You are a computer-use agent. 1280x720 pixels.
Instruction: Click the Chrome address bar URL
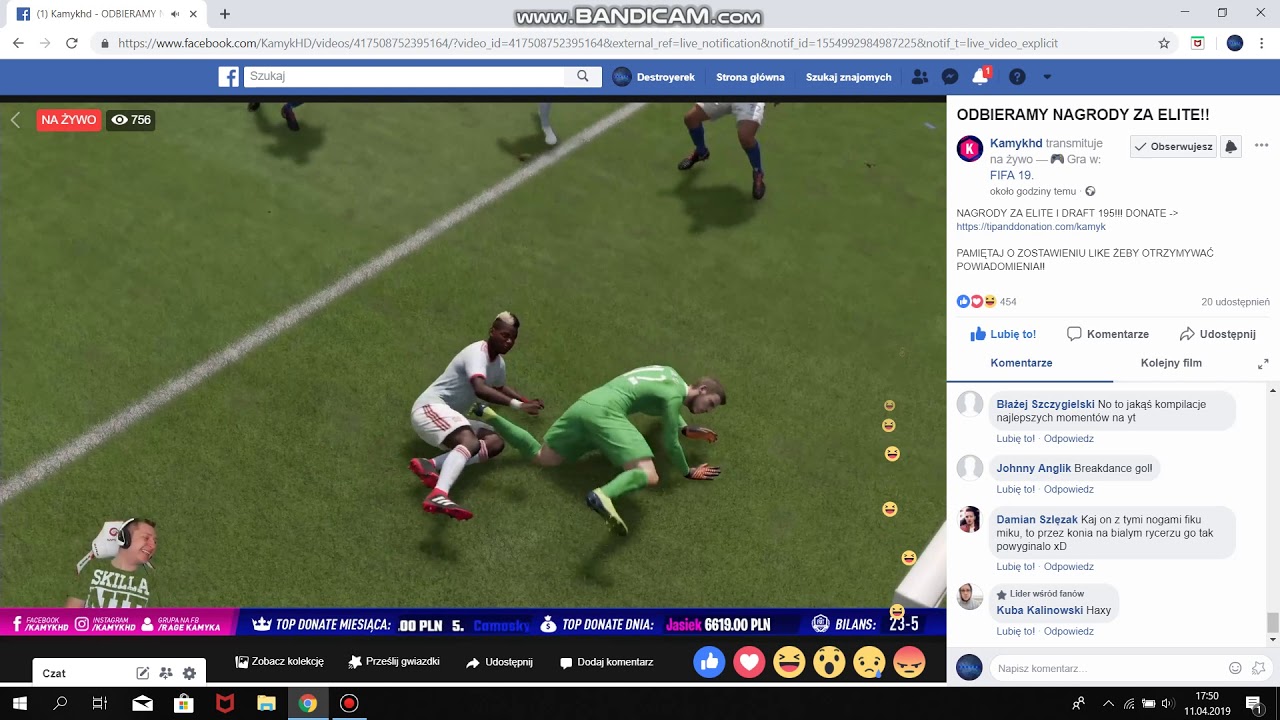click(x=588, y=43)
